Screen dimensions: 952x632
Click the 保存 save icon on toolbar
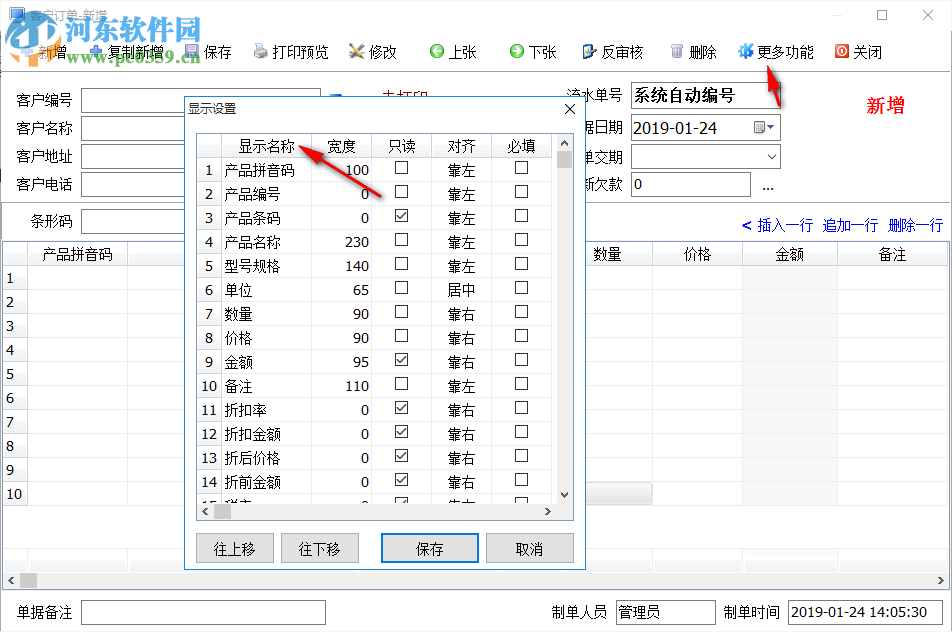216,51
